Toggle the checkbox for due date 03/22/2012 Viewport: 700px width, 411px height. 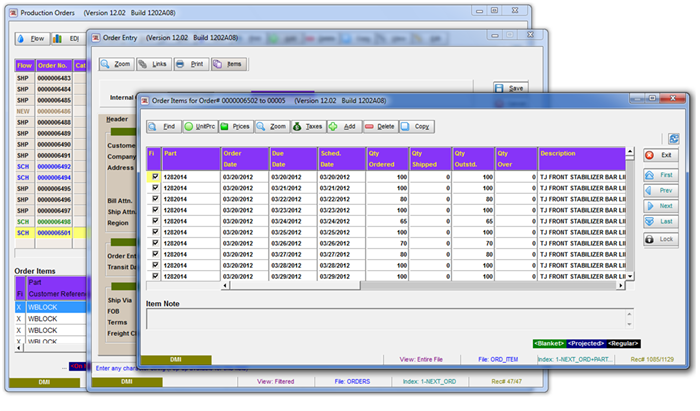(x=155, y=199)
